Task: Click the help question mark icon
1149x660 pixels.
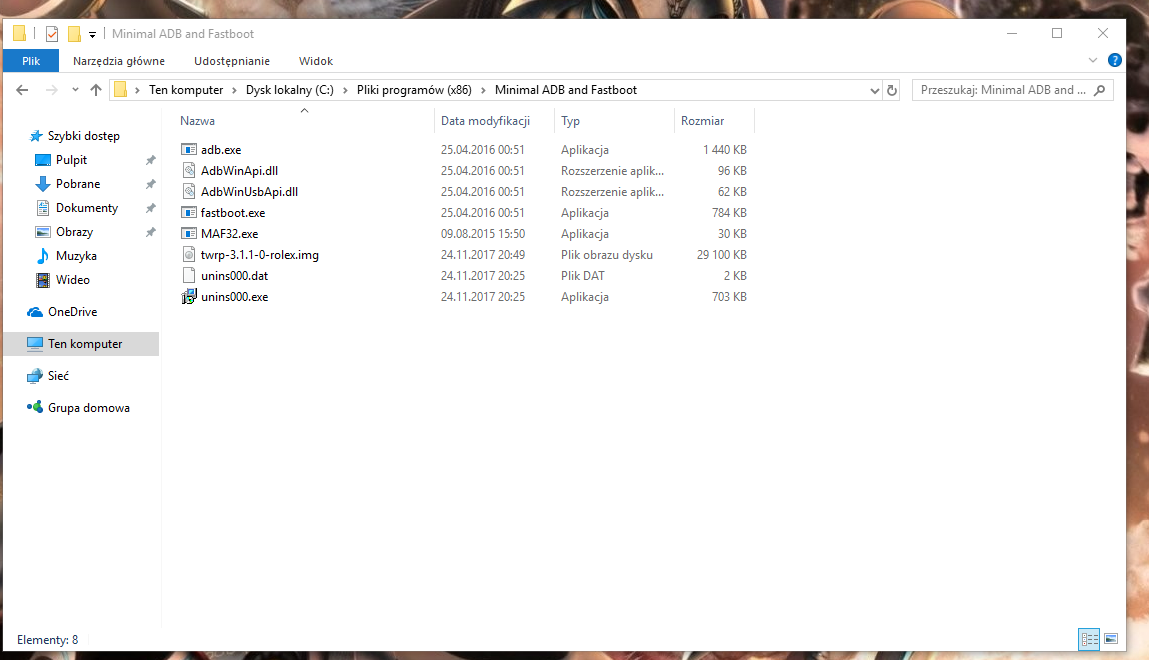Action: click(x=1115, y=61)
